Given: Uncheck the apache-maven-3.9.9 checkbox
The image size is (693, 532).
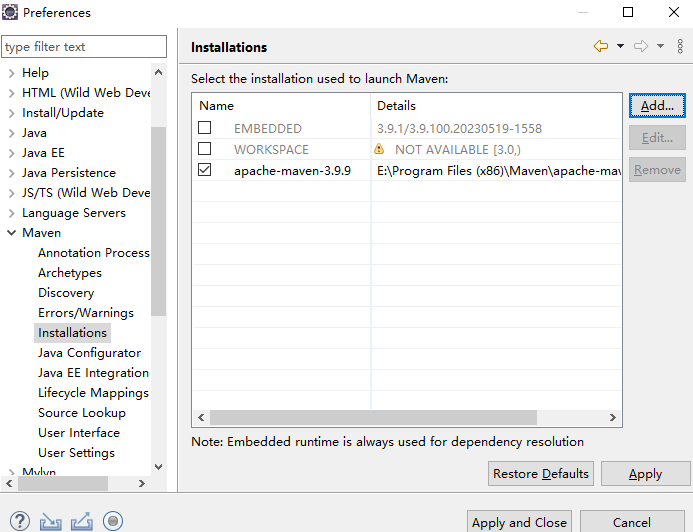Looking at the screenshot, I should point(205,170).
